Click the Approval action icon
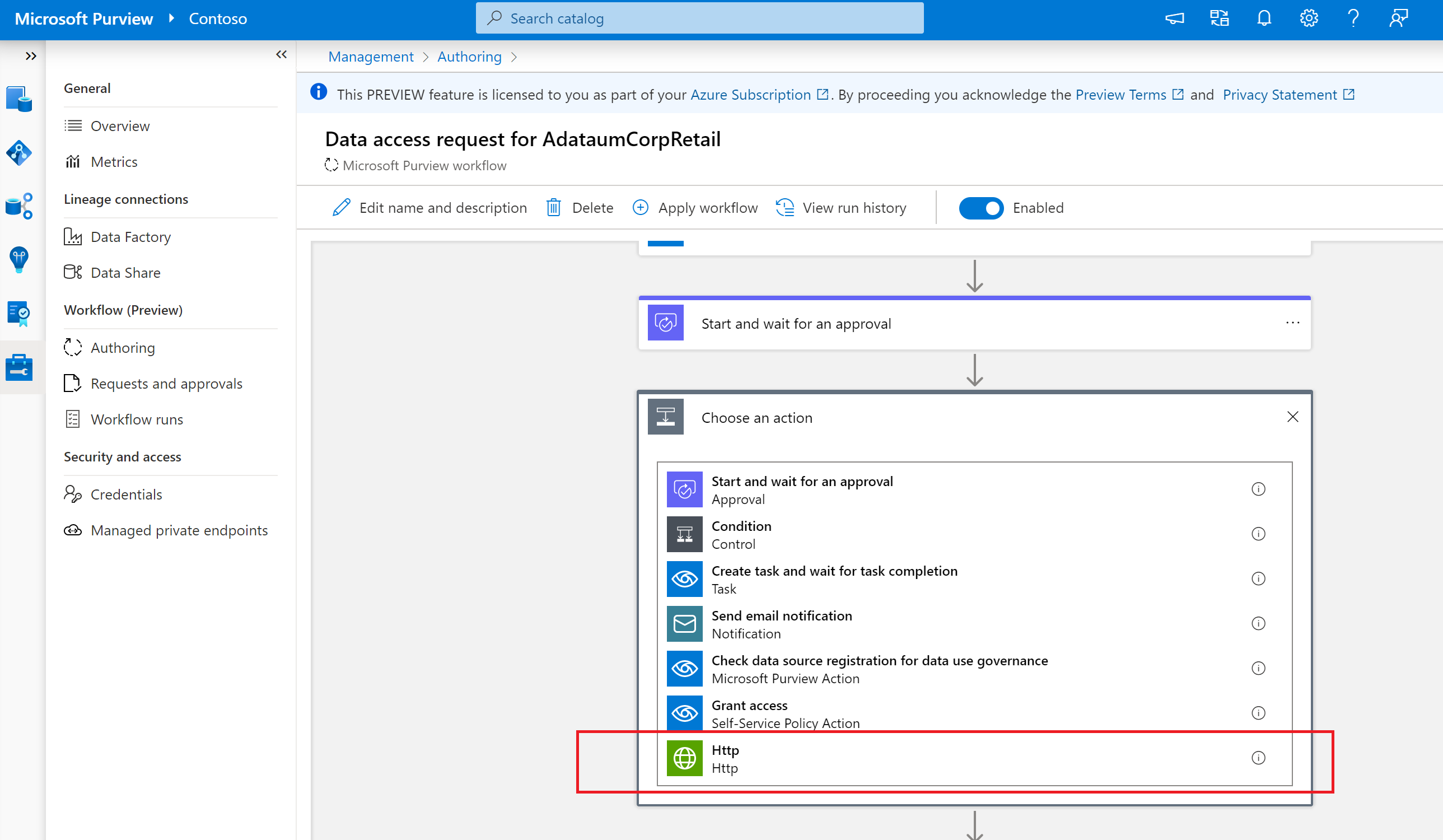The image size is (1443, 840). click(684, 489)
